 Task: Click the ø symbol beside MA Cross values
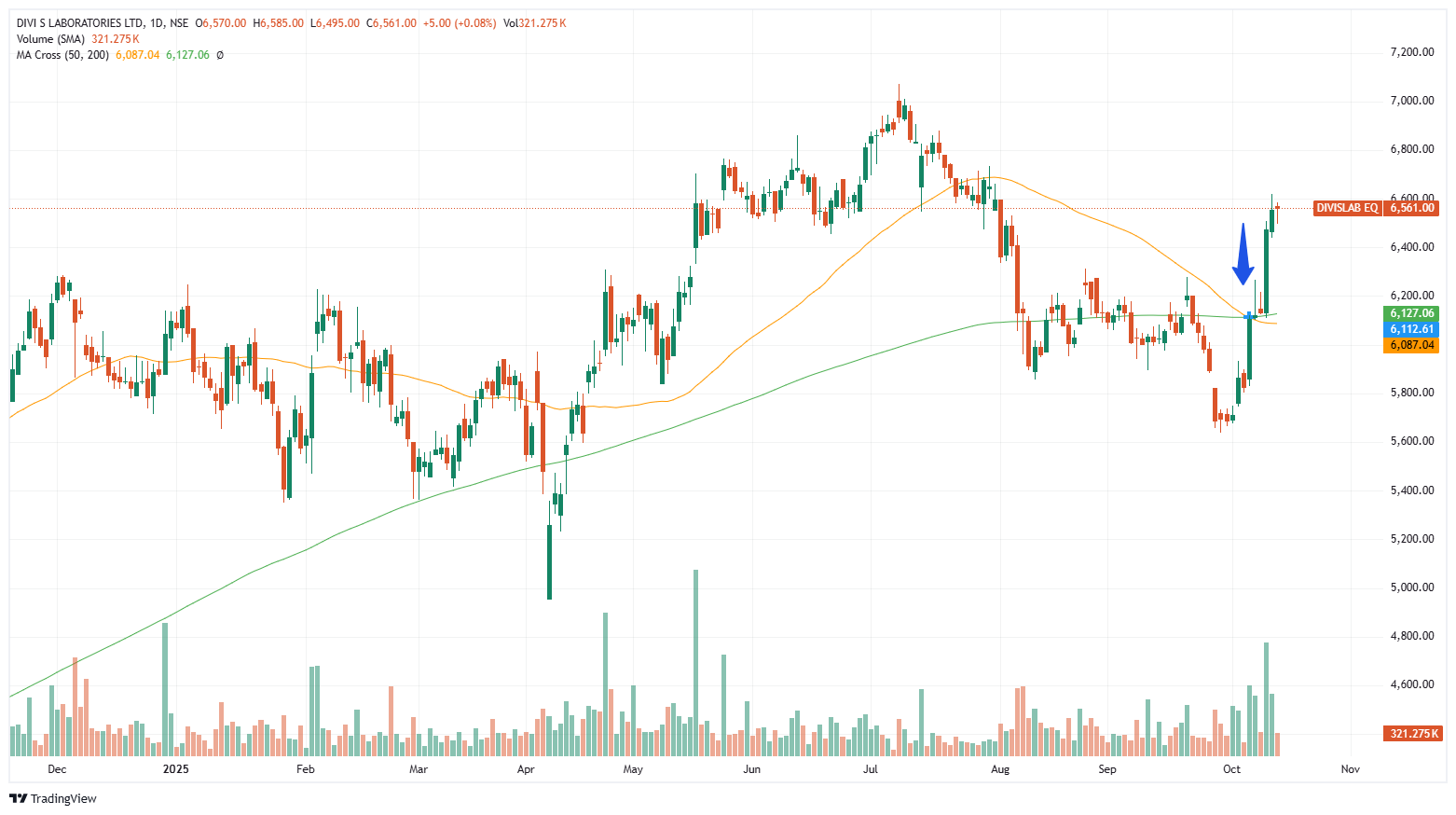point(220,55)
